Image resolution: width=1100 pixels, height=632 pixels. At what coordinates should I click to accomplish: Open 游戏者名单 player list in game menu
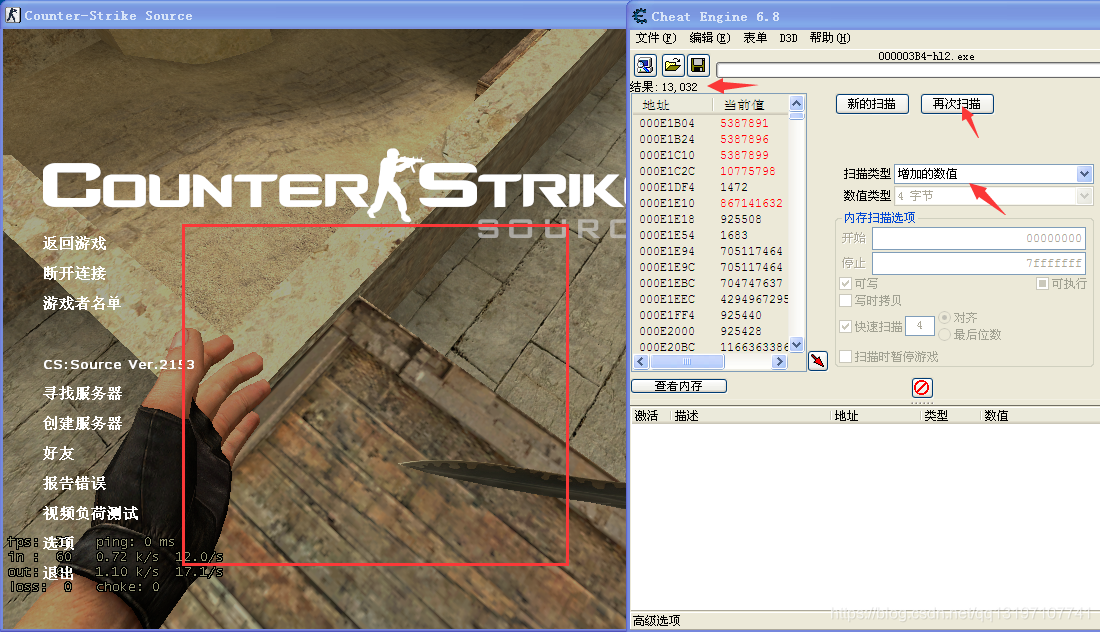pos(82,303)
